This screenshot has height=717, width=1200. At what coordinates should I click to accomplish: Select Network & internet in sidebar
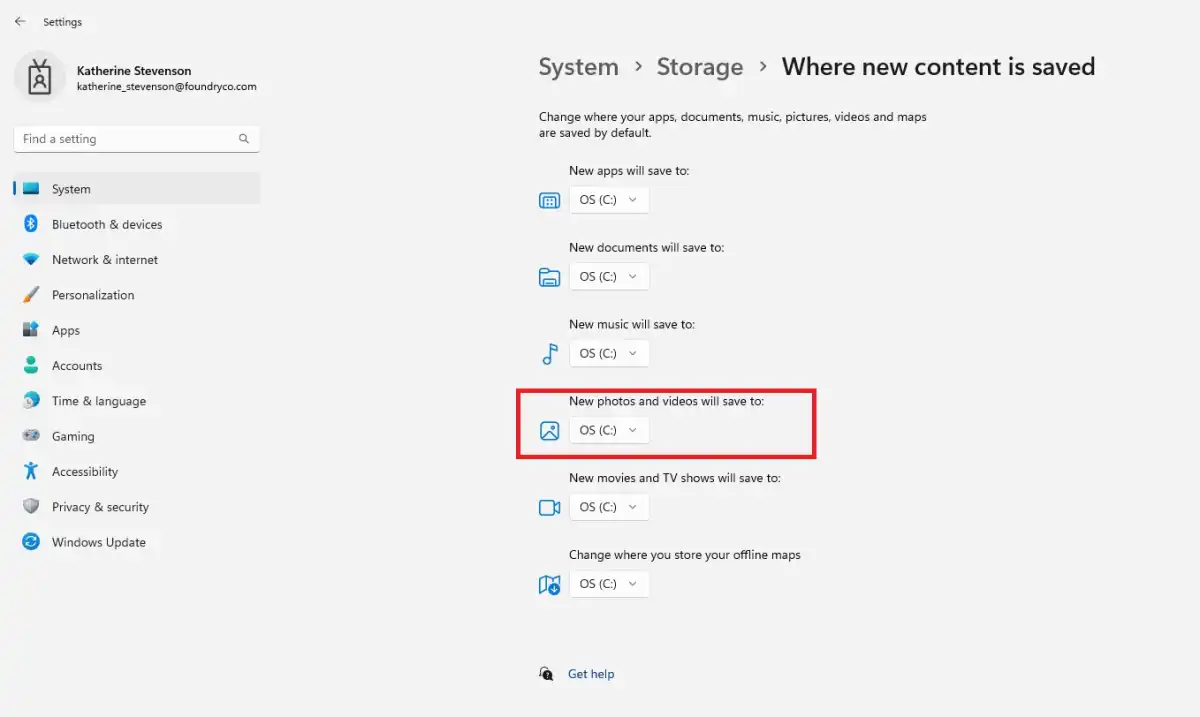tap(137, 260)
